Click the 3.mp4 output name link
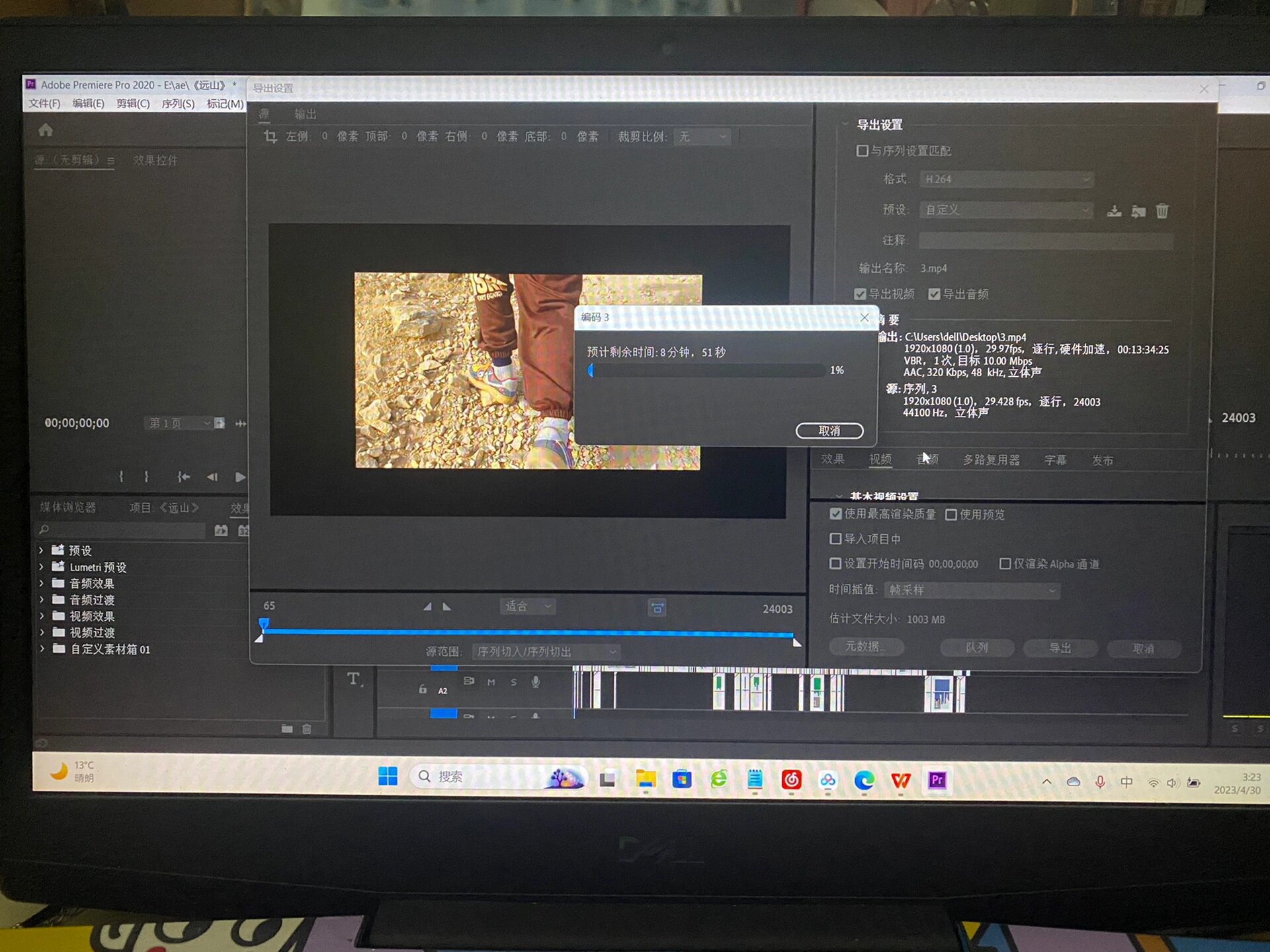Viewport: 1270px width, 952px height. pos(933,268)
